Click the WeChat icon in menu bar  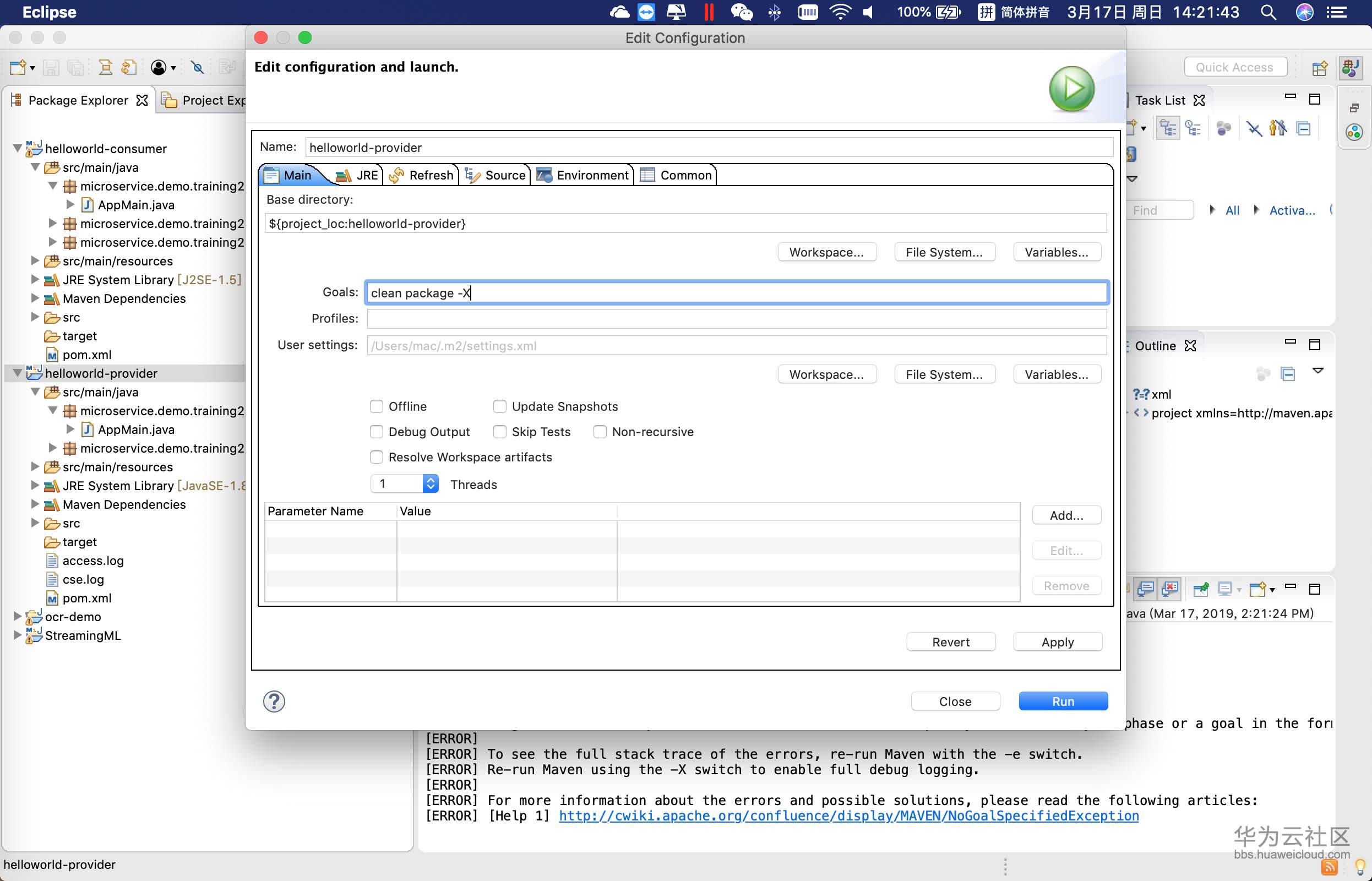[x=741, y=12]
